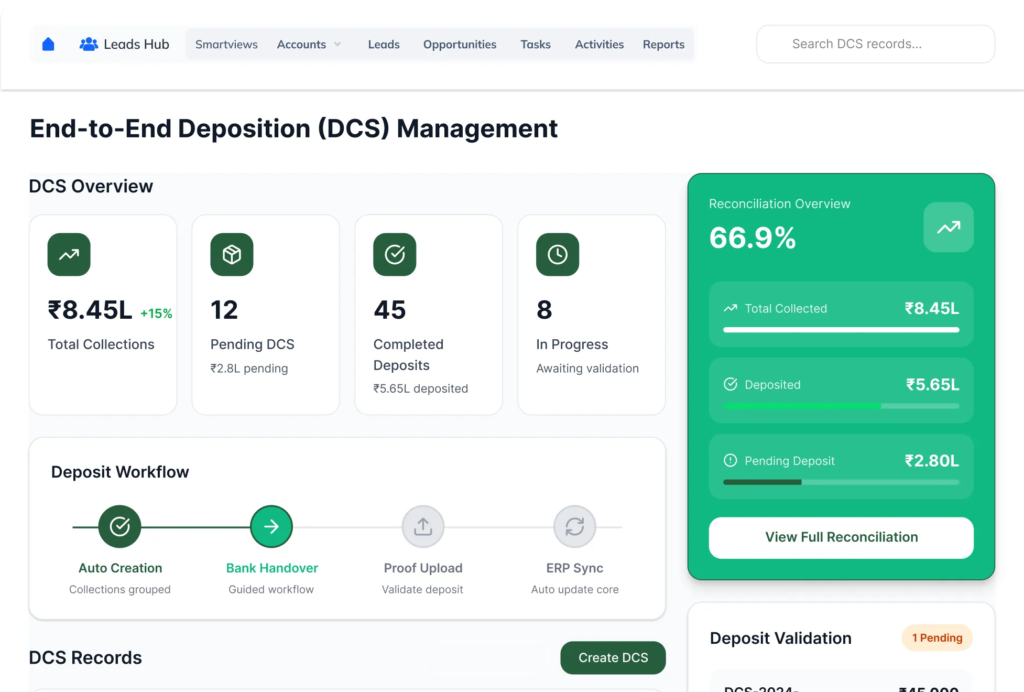Click the Leads Hub people icon
The height and width of the screenshot is (692, 1024).
88,44
